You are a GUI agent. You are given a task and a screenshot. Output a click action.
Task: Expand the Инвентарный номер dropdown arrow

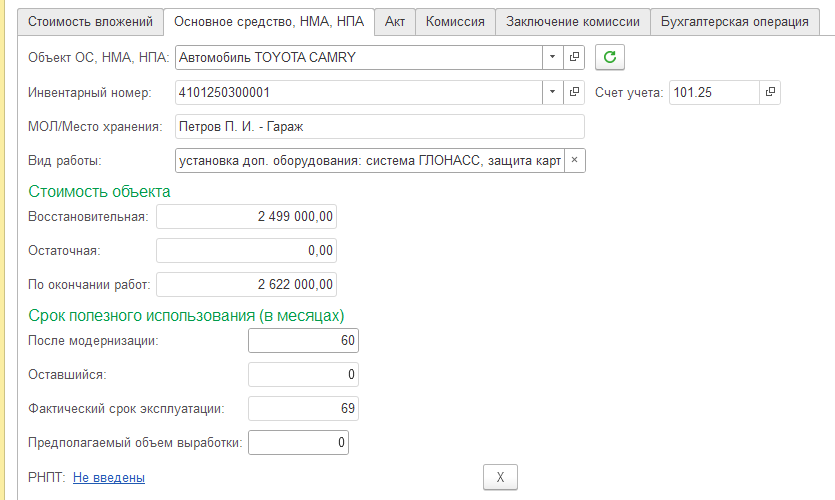pyautogui.click(x=553, y=93)
